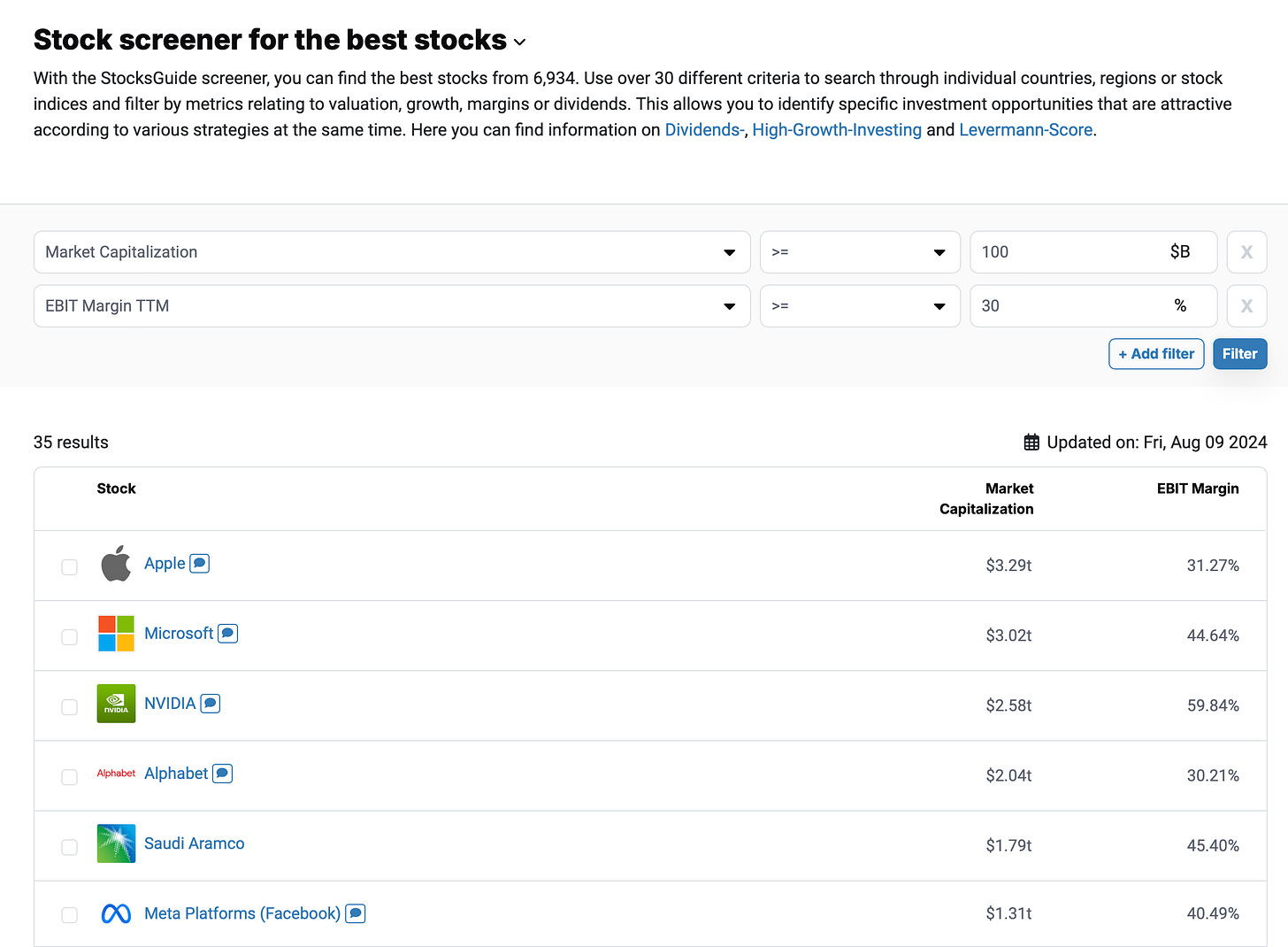Click the NVIDIA logo

click(x=116, y=704)
